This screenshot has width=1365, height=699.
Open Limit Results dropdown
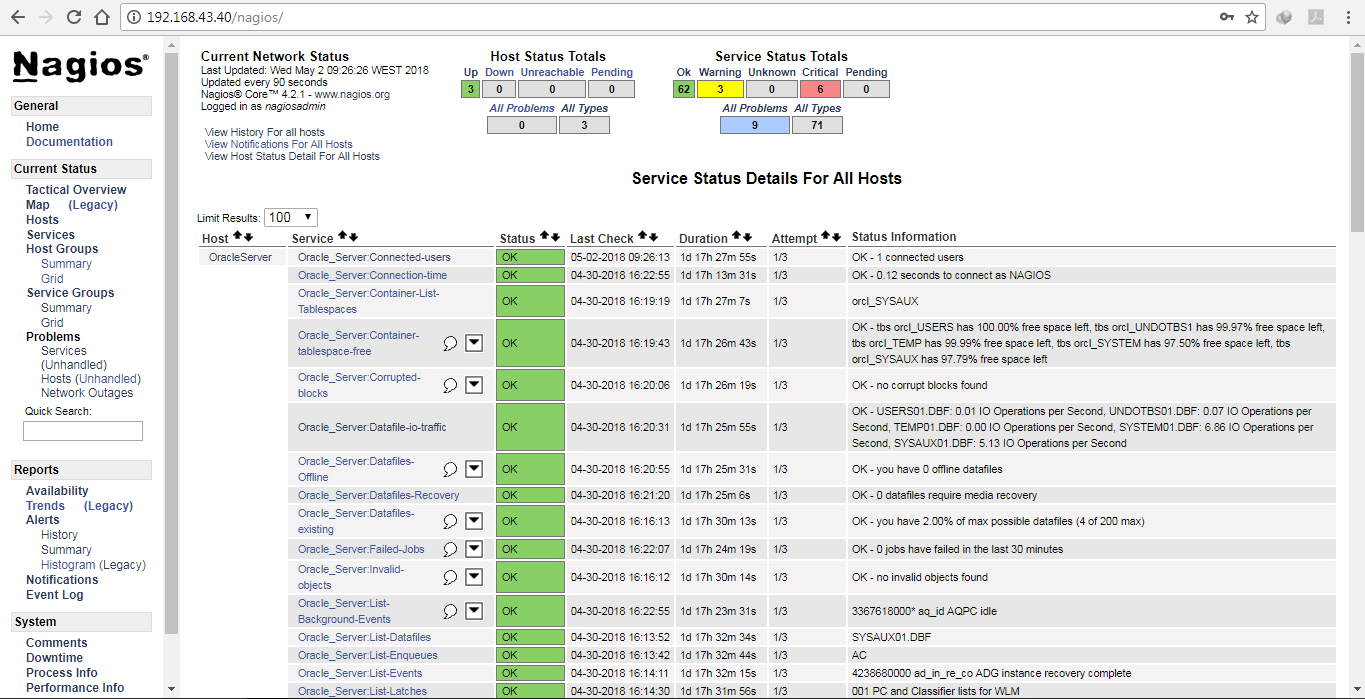click(x=291, y=217)
